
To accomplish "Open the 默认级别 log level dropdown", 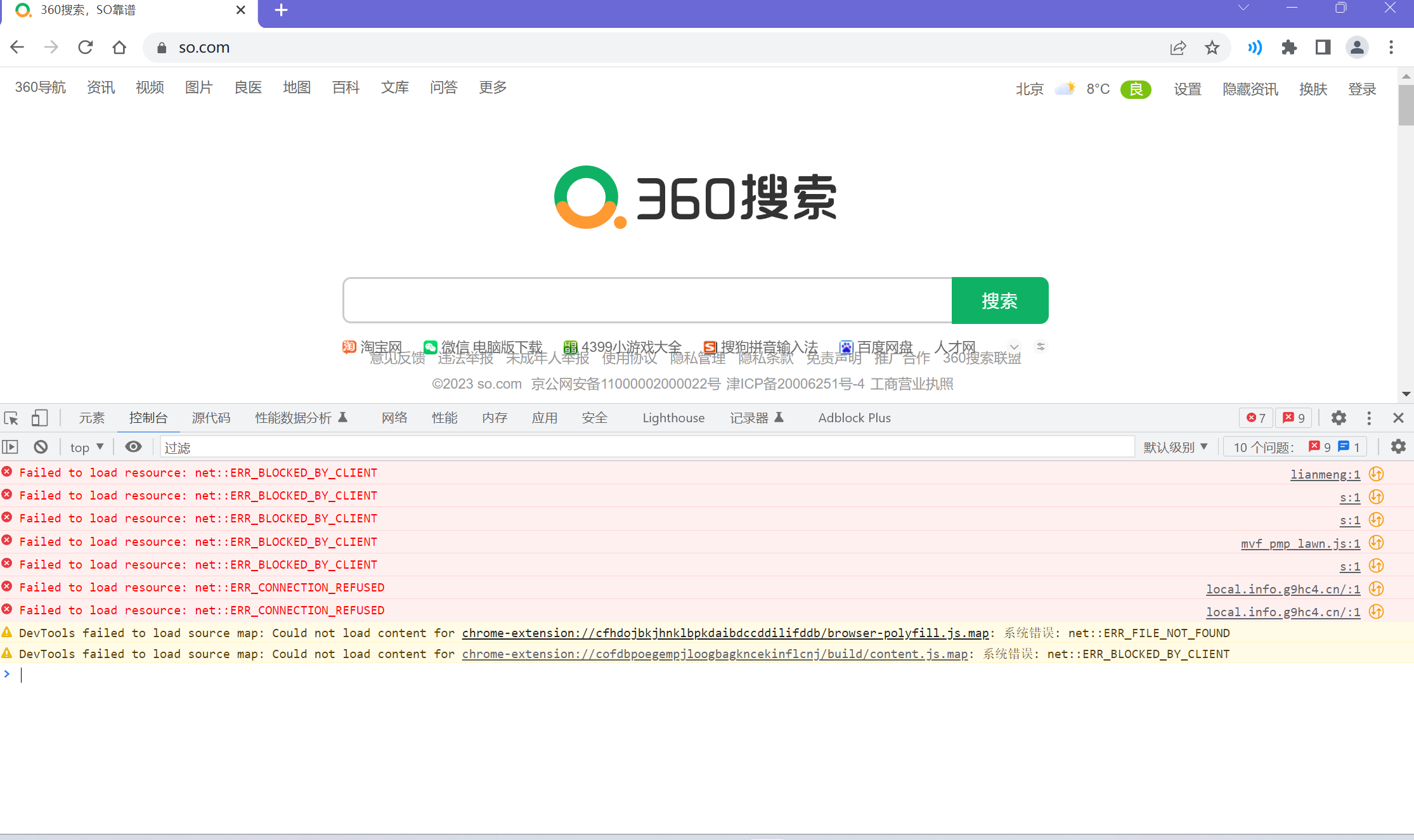I will click(x=1176, y=447).
